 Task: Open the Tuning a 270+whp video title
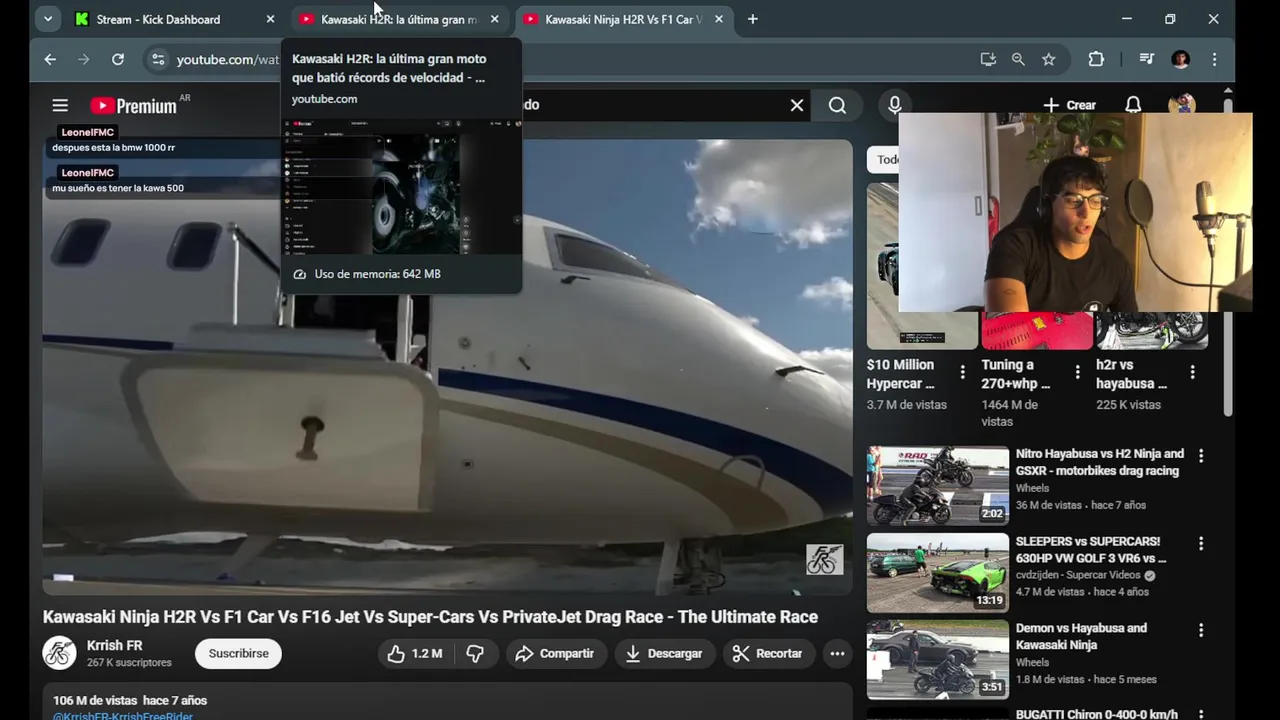[x=1016, y=374]
